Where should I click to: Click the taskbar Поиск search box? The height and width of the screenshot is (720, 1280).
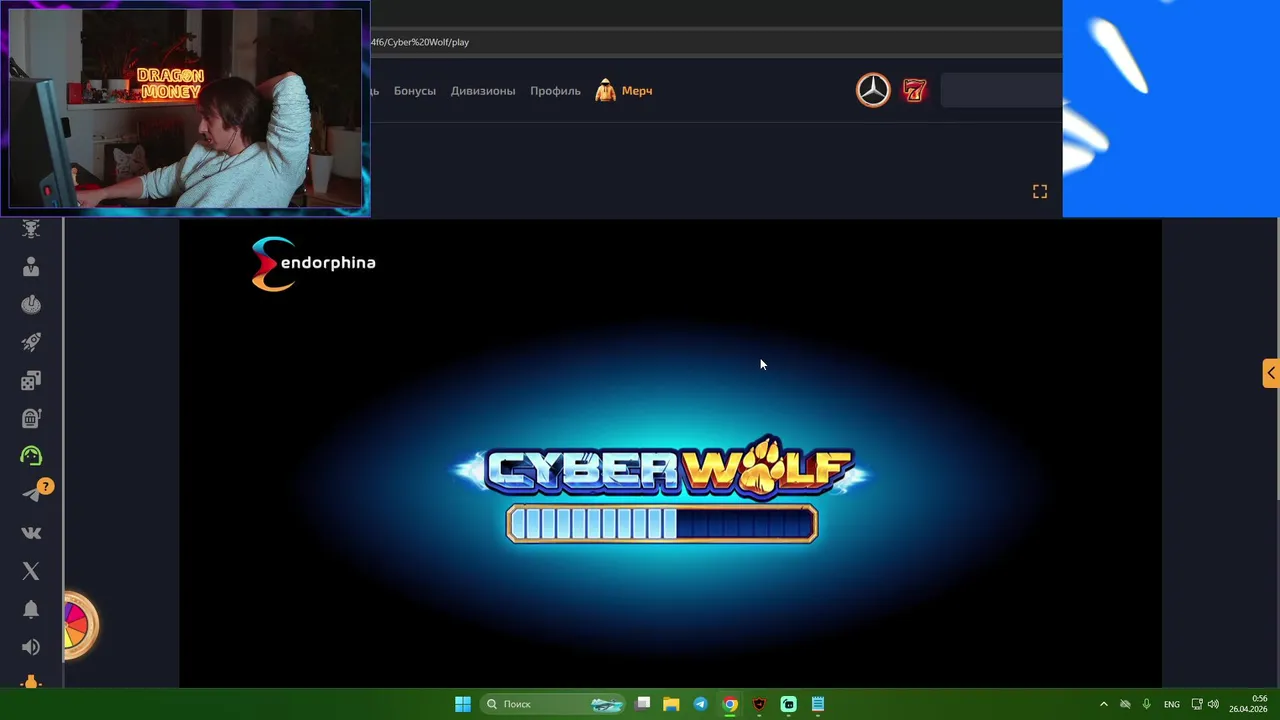(x=552, y=704)
